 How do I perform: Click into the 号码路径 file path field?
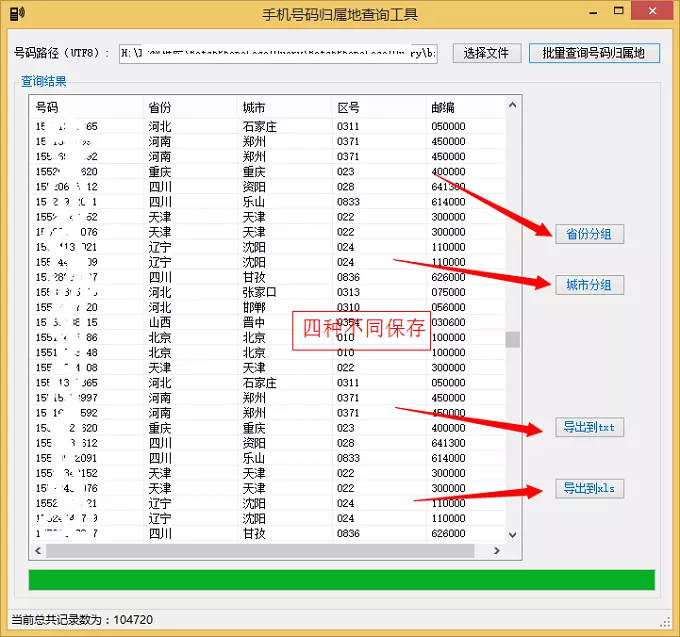[x=278, y=53]
